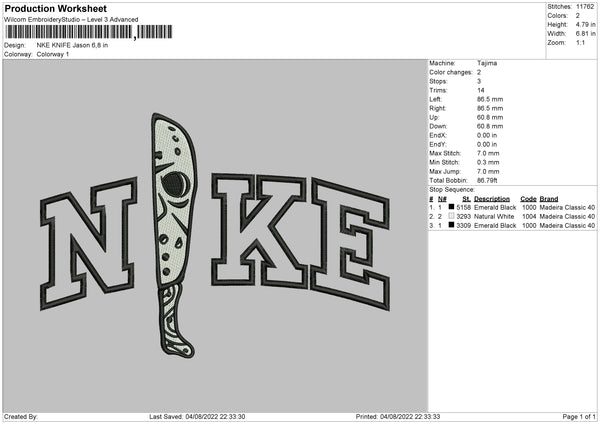Viewport: 600px width, 424px height.
Task: Click the Stitches value 11762
Action: click(x=585, y=7)
